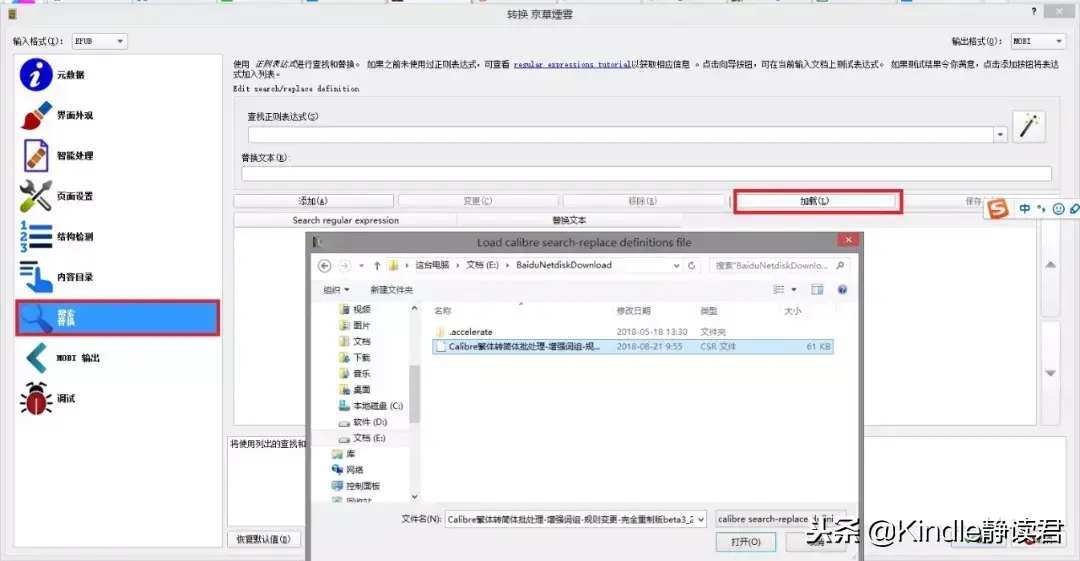The height and width of the screenshot is (561, 1080).
Task: Open file dialog help icon
Action: click(x=842, y=289)
